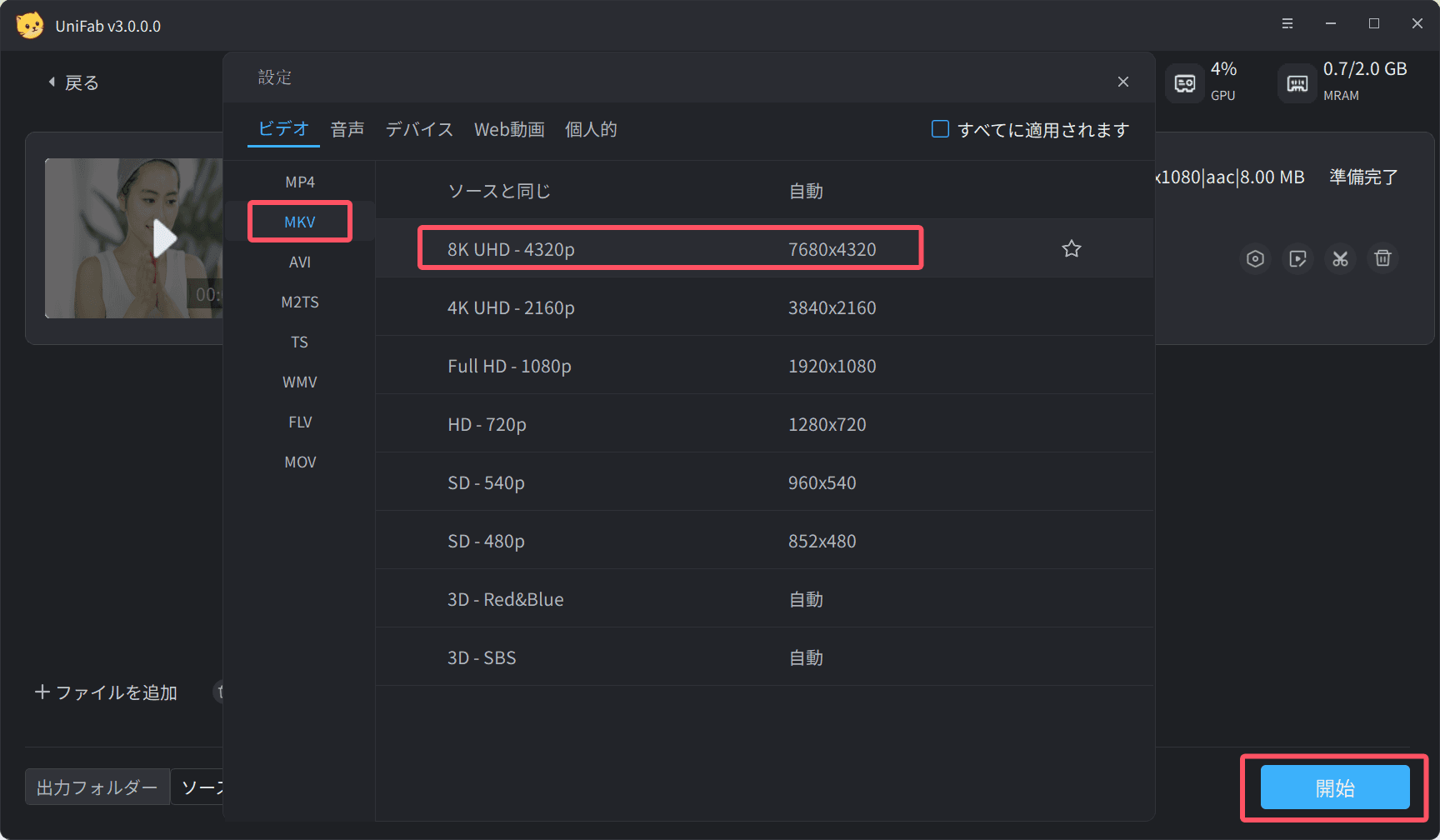Enable すべてに適用されます checkbox

click(x=940, y=129)
